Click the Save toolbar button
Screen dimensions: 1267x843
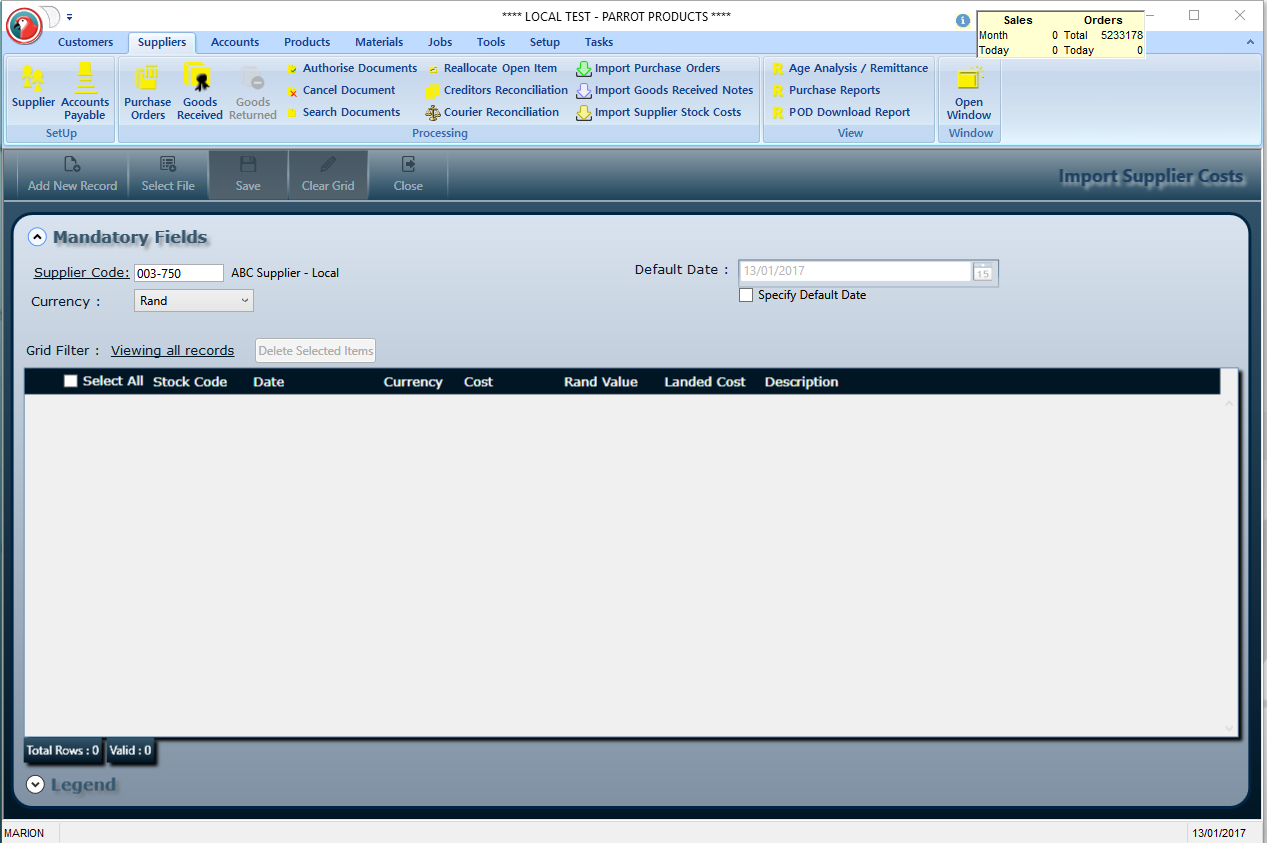(x=248, y=175)
